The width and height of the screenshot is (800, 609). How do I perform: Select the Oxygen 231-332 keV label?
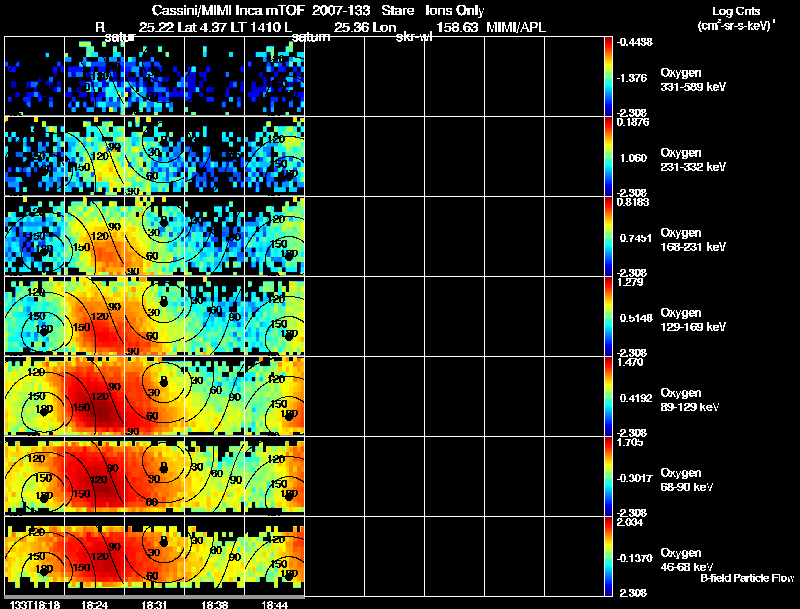coord(693,160)
